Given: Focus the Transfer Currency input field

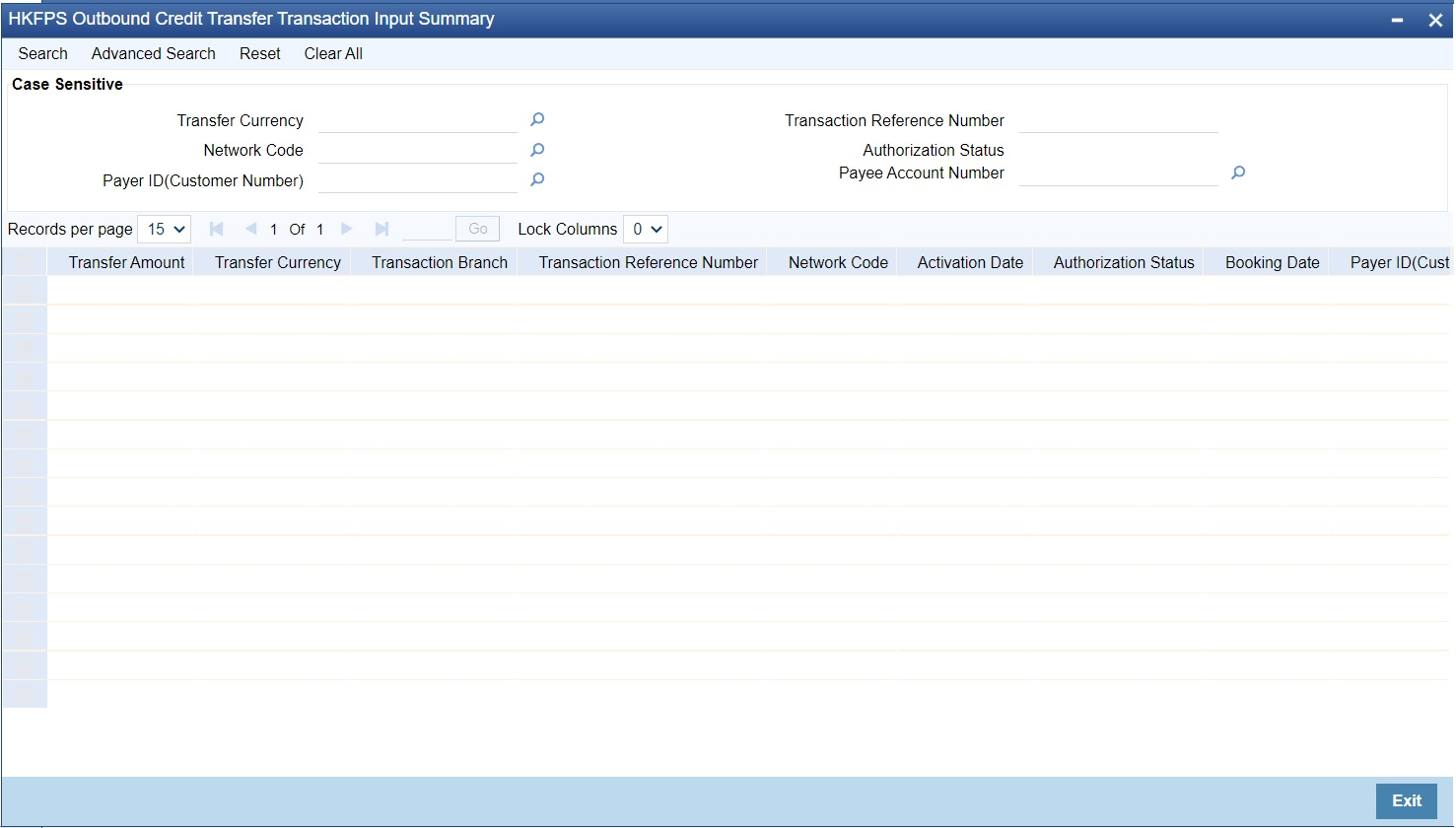Looking at the screenshot, I should 418,120.
